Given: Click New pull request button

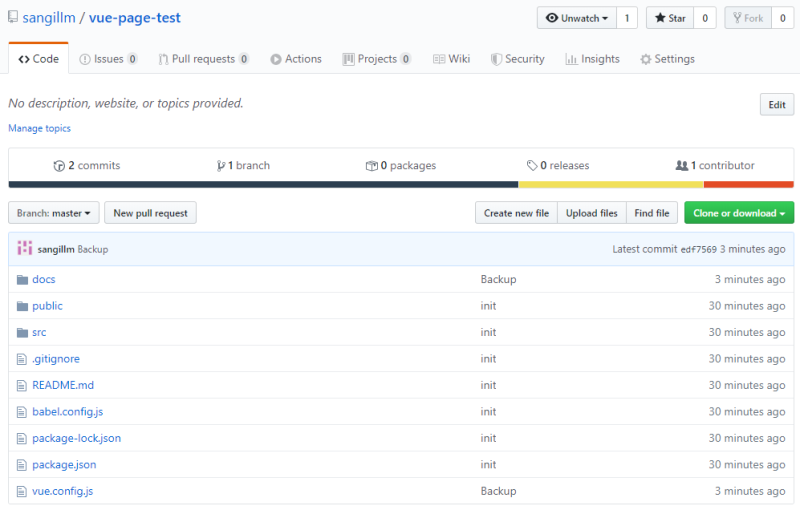Looking at the screenshot, I should point(151,213).
